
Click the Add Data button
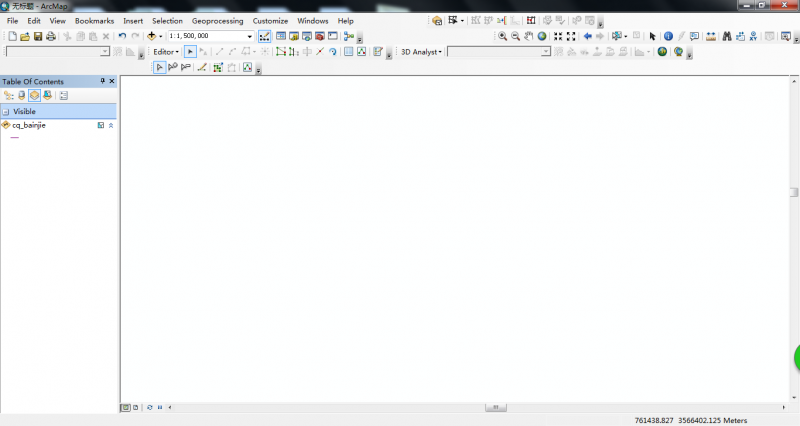152,36
